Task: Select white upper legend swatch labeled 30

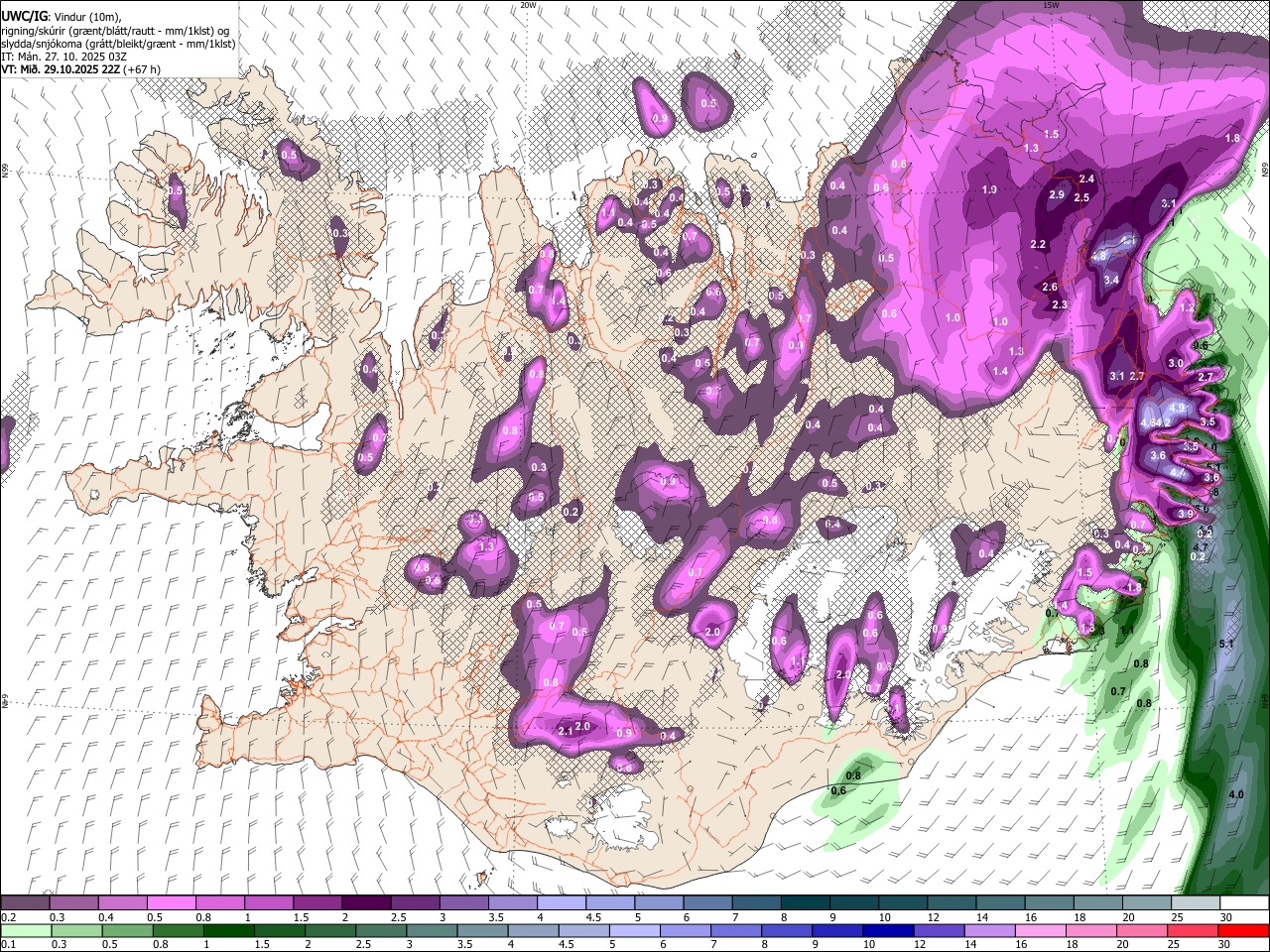Action: 1244,902
